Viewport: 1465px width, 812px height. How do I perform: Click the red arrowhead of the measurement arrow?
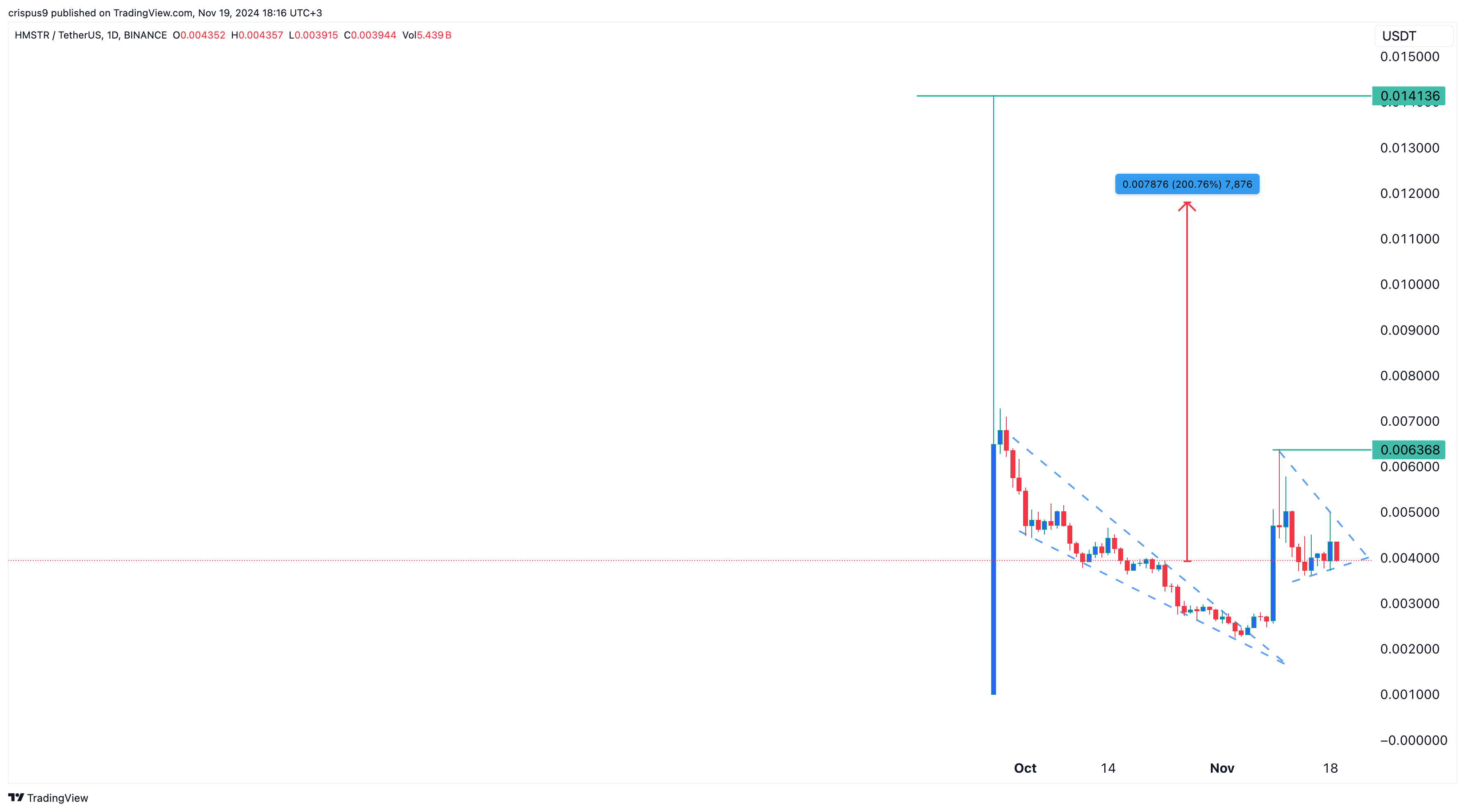[1186, 205]
